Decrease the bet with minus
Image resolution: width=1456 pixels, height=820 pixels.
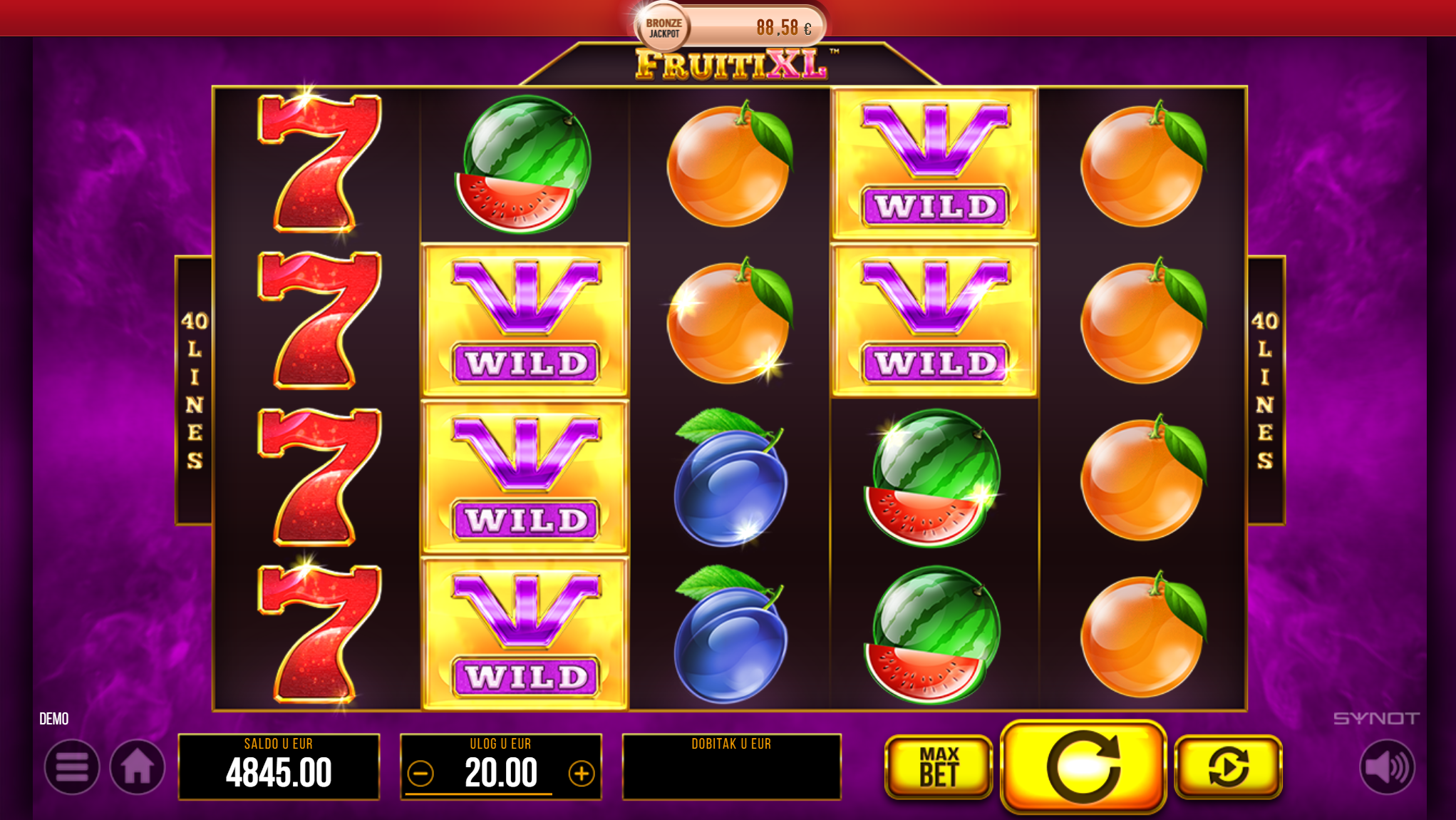point(420,774)
